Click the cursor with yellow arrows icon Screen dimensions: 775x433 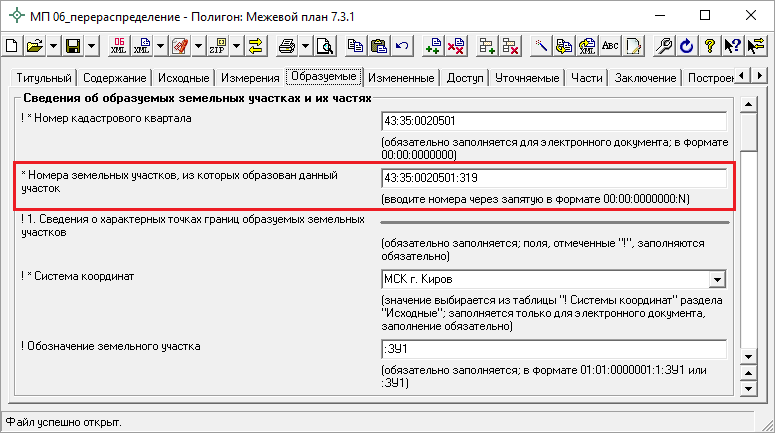tap(756, 46)
